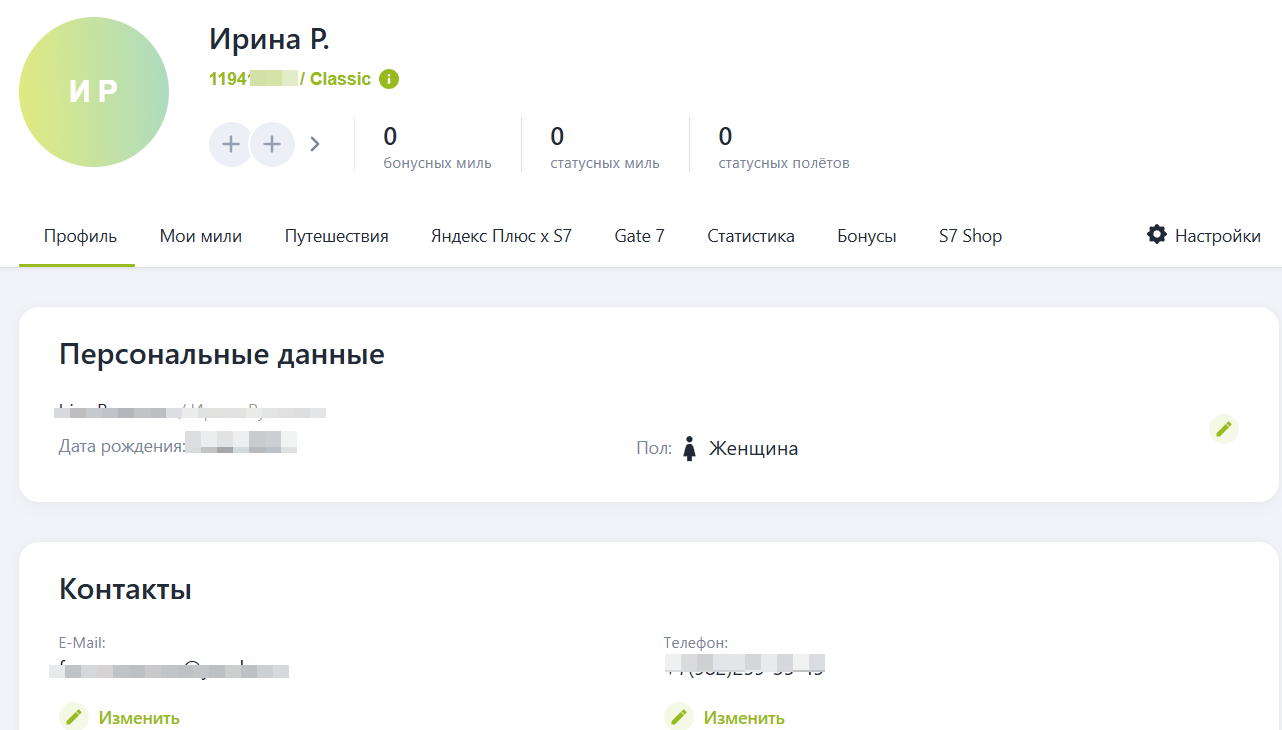Expand the chevron arrow beside the plus circles
Viewport: 1282px width, 730px height.
point(315,144)
